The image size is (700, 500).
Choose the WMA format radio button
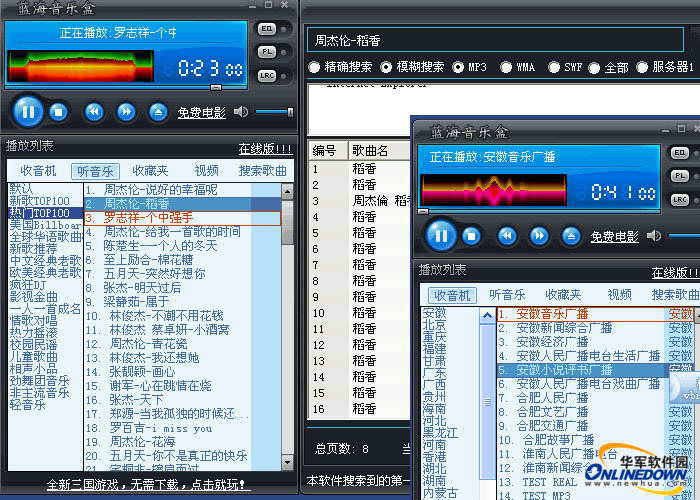[506, 67]
